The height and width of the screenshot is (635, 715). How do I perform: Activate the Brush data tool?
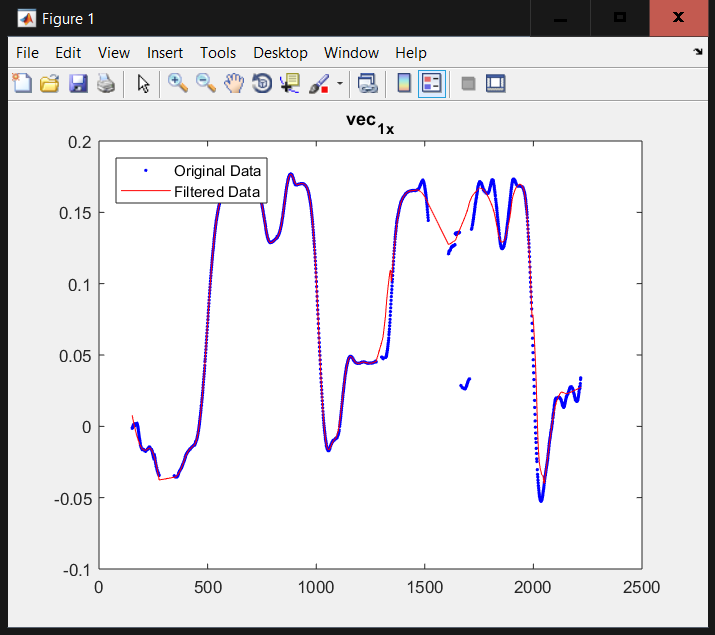tap(319, 84)
